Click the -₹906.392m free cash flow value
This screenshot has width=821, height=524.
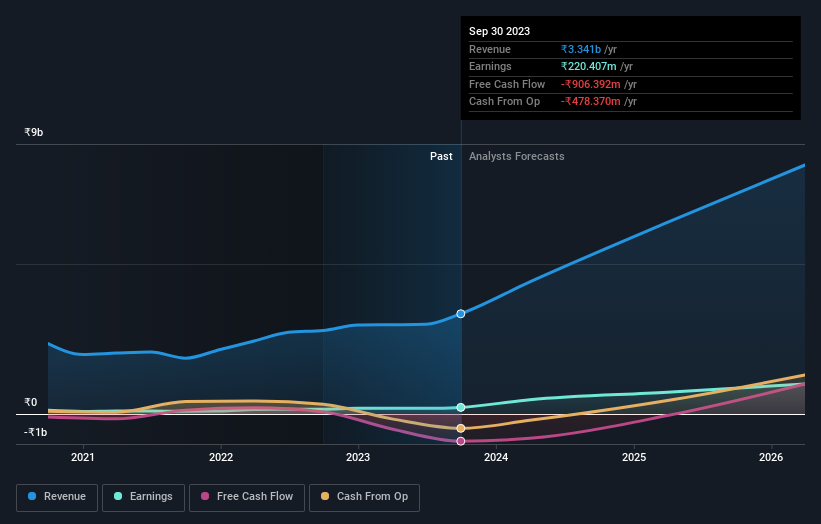click(x=591, y=84)
